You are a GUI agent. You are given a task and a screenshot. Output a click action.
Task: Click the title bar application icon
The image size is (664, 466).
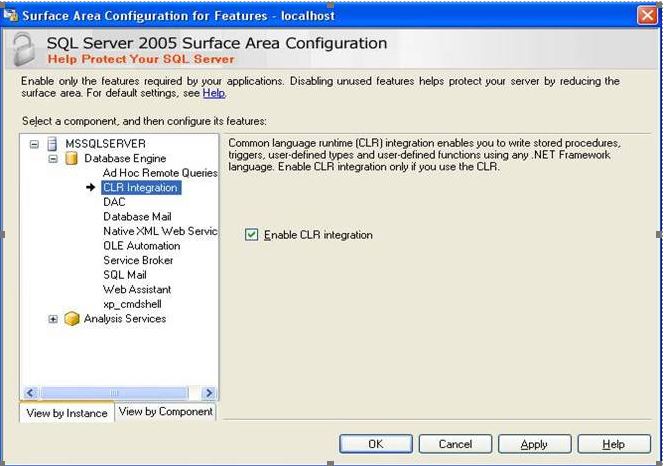[x=11, y=16]
